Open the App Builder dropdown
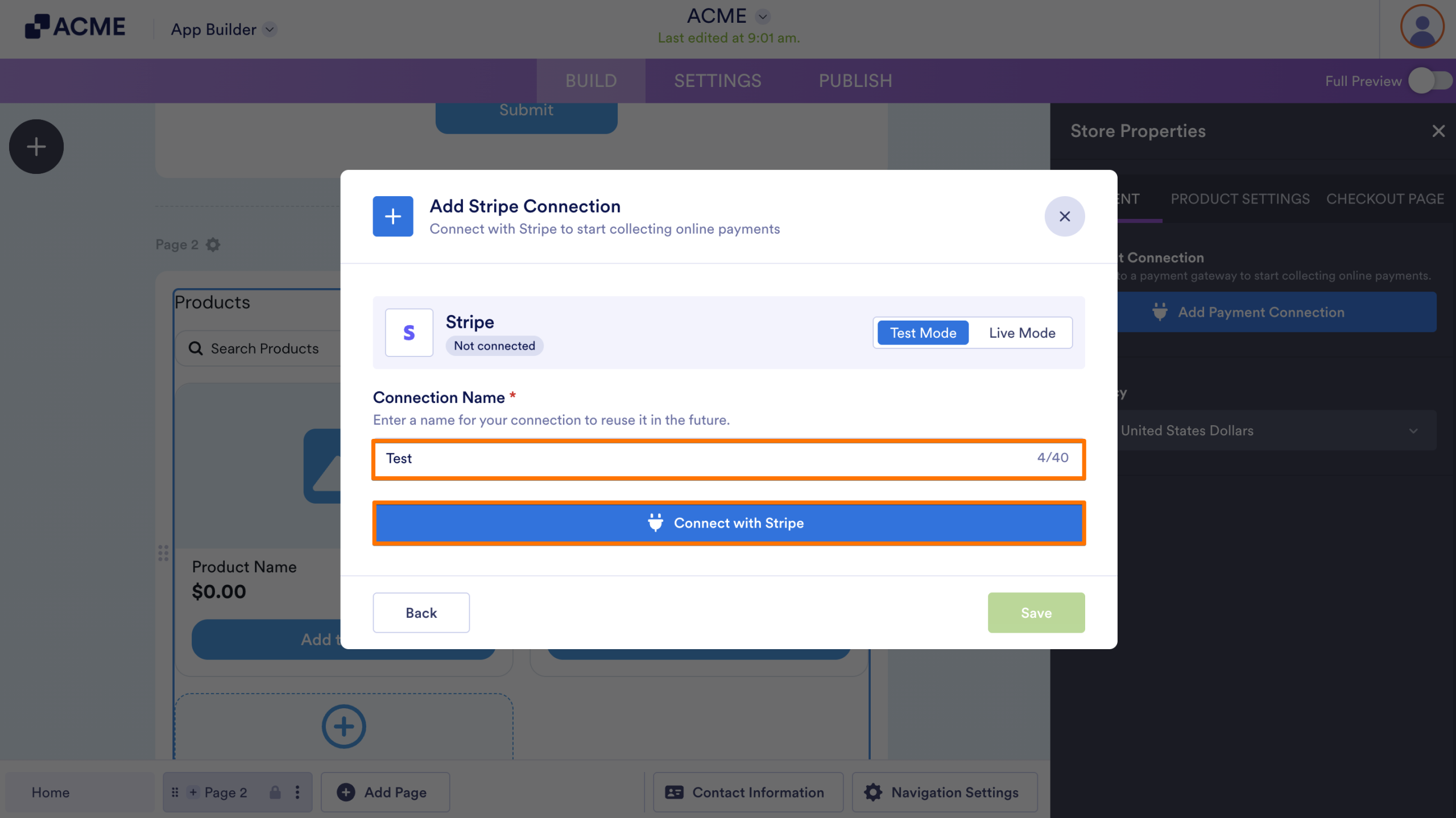Viewport: 1456px width, 818px height. [224, 30]
